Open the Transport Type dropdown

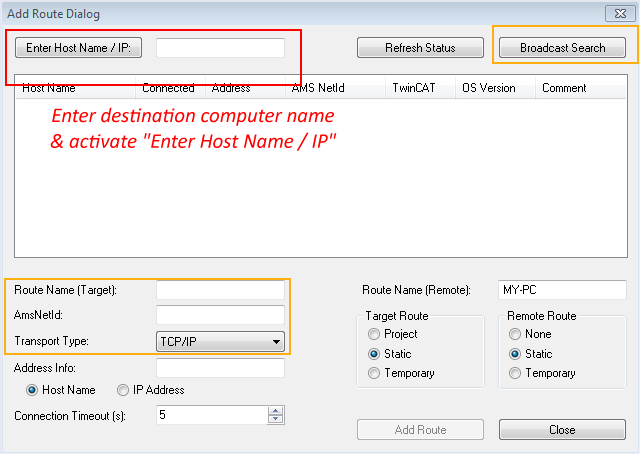tap(220, 341)
